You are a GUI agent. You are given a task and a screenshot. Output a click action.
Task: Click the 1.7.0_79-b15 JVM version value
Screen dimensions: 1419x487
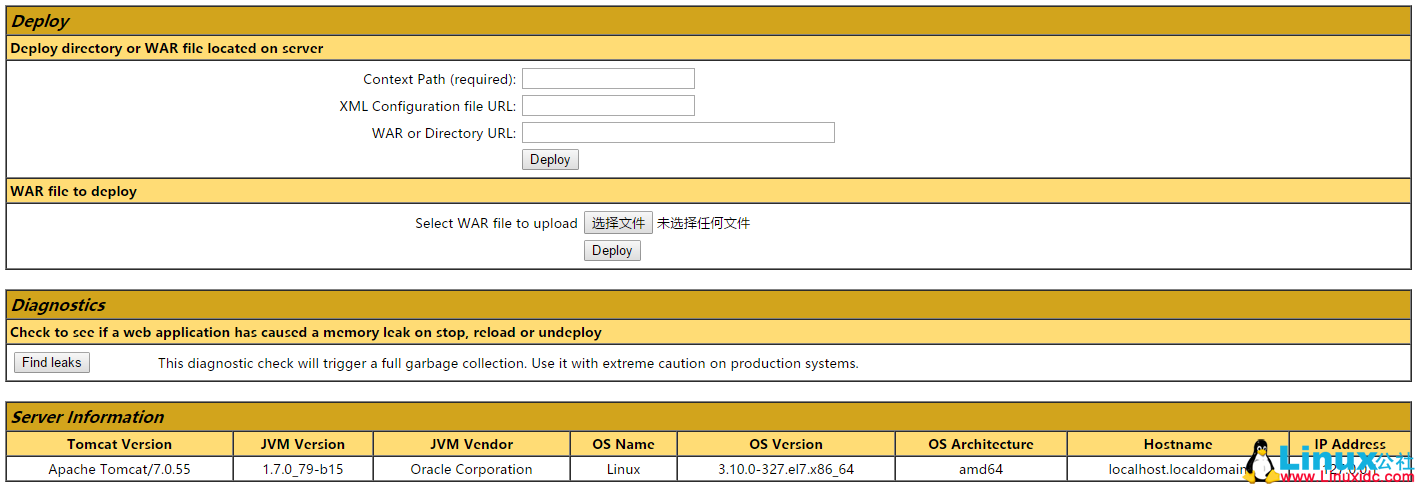click(303, 469)
